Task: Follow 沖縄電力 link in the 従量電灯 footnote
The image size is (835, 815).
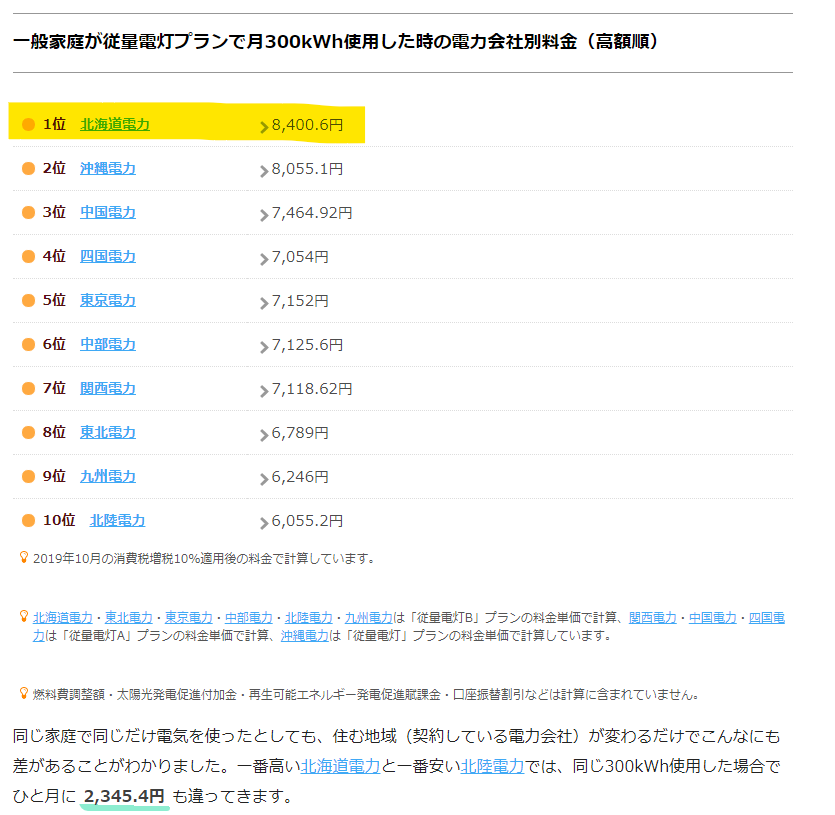Action: point(305,635)
